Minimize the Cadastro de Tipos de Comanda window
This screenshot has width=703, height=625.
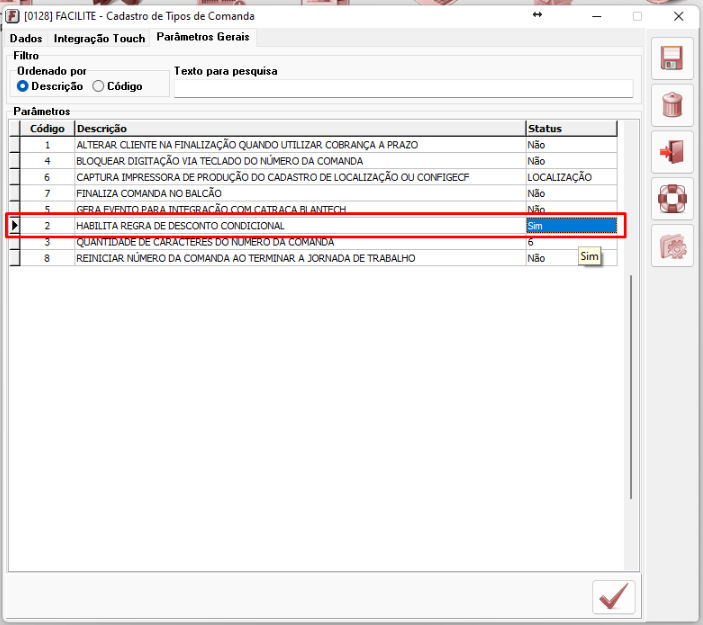pos(596,17)
